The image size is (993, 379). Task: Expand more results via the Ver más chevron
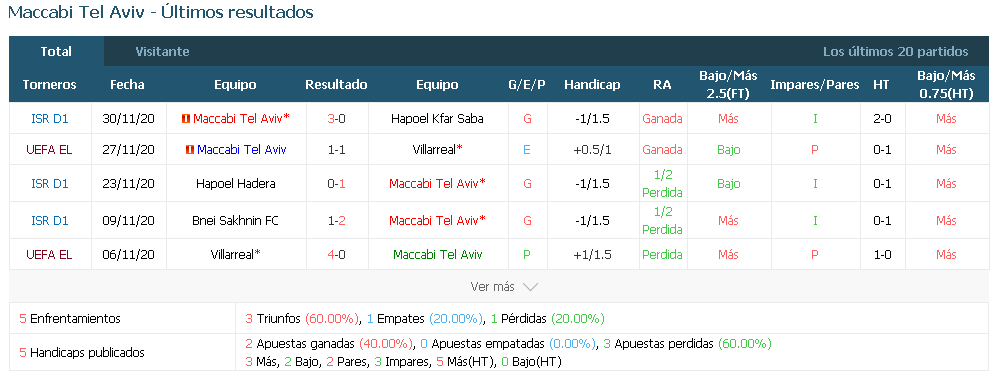(530, 287)
